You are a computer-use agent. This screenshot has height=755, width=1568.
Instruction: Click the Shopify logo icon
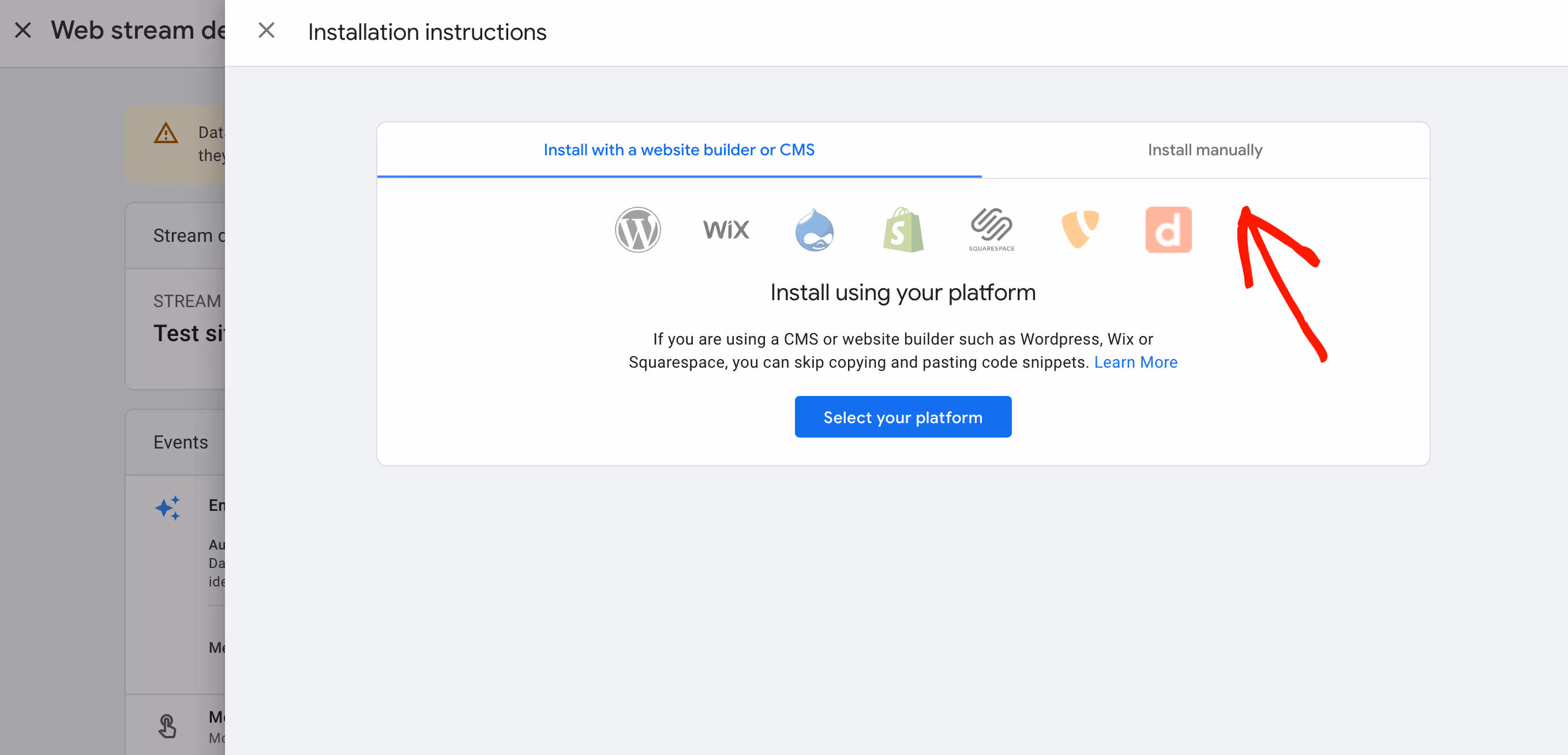pyautogui.click(x=903, y=230)
